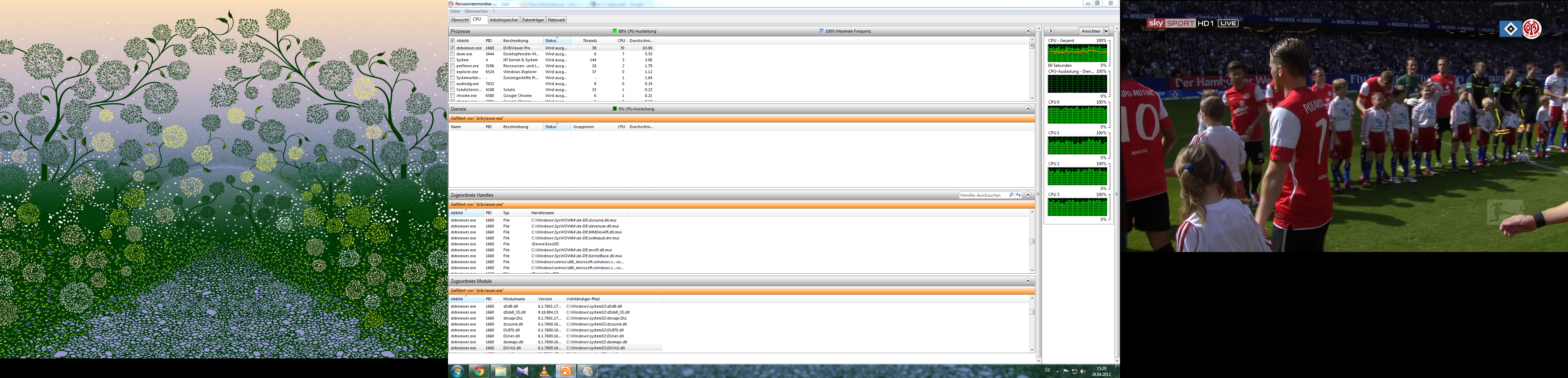Screen dimensions: 1568x378
Task: Click the Action Center flag icon
Action: (x=1066, y=371)
